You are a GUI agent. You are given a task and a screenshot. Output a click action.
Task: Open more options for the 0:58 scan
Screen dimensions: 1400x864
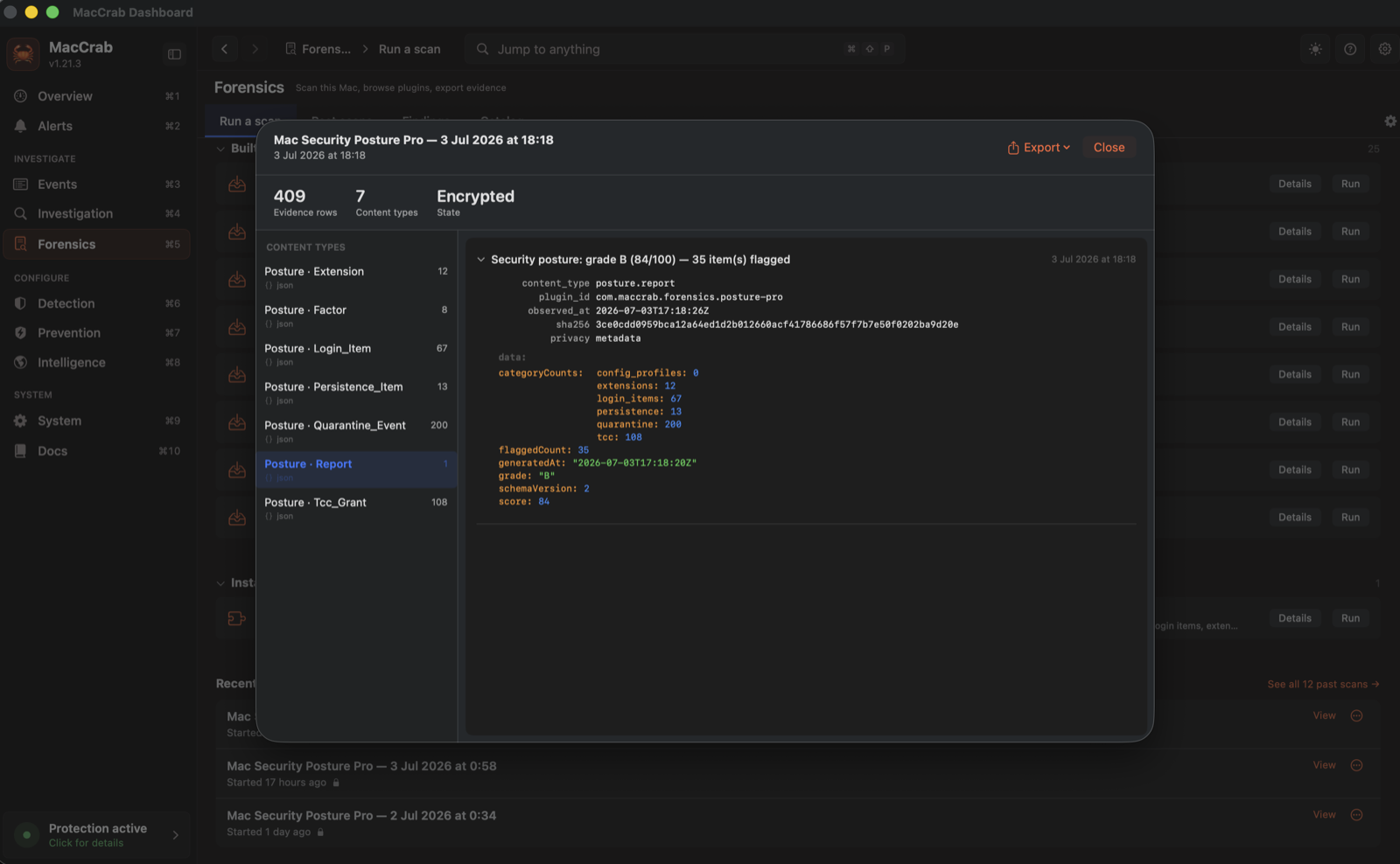[x=1356, y=765]
